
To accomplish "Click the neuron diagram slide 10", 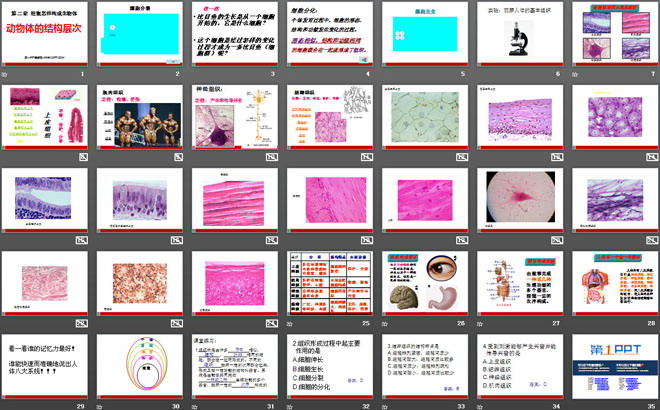I will click(x=236, y=115).
